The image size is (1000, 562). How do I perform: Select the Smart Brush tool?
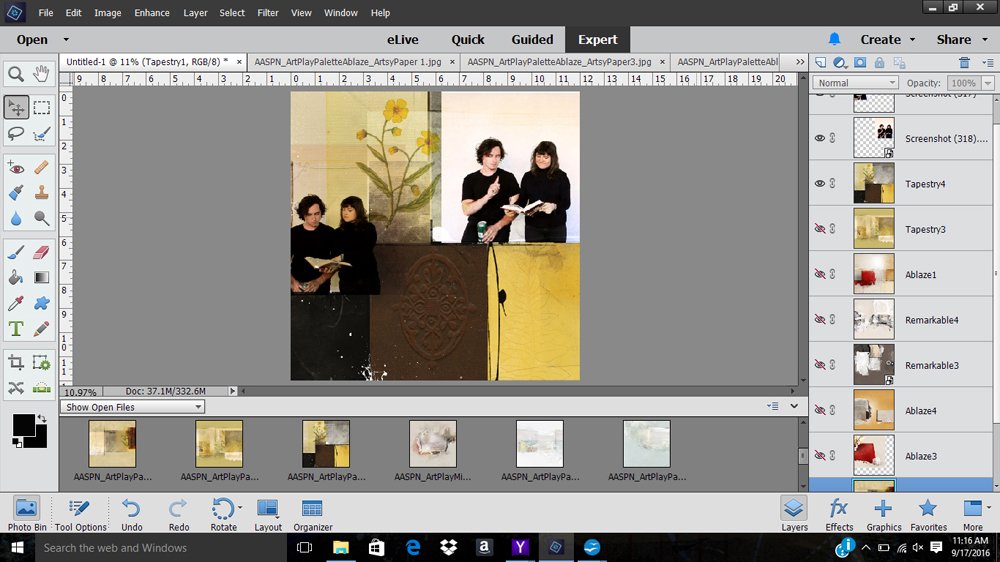pos(16,193)
